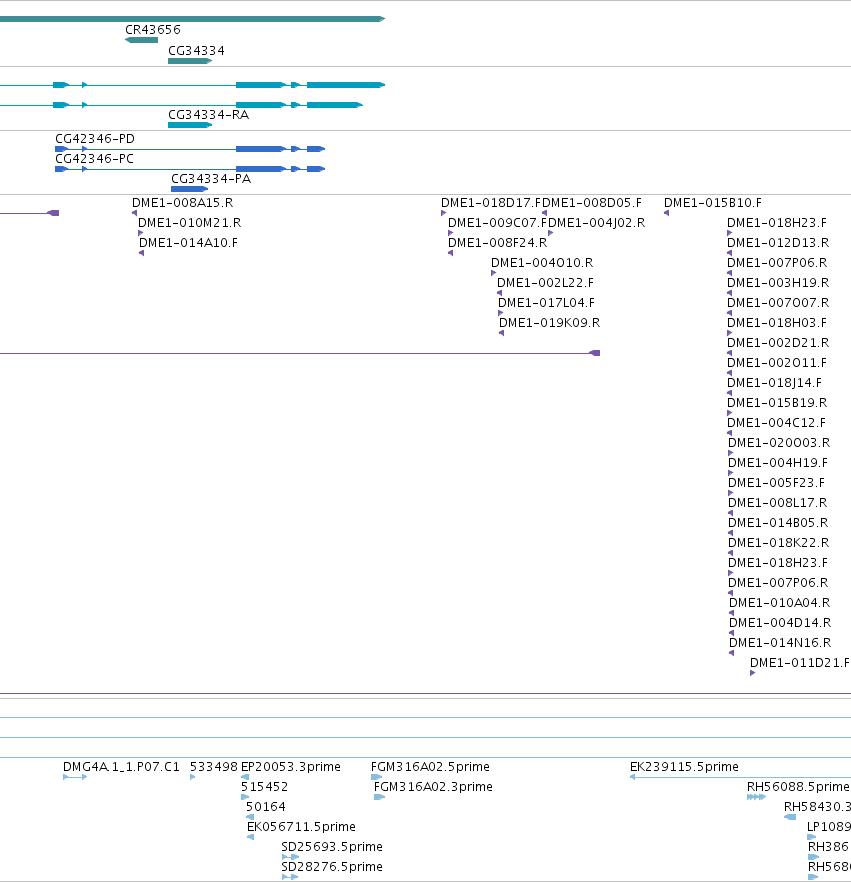
Task: Click DME1-007O07.R label
Action: pyautogui.click(x=778, y=303)
